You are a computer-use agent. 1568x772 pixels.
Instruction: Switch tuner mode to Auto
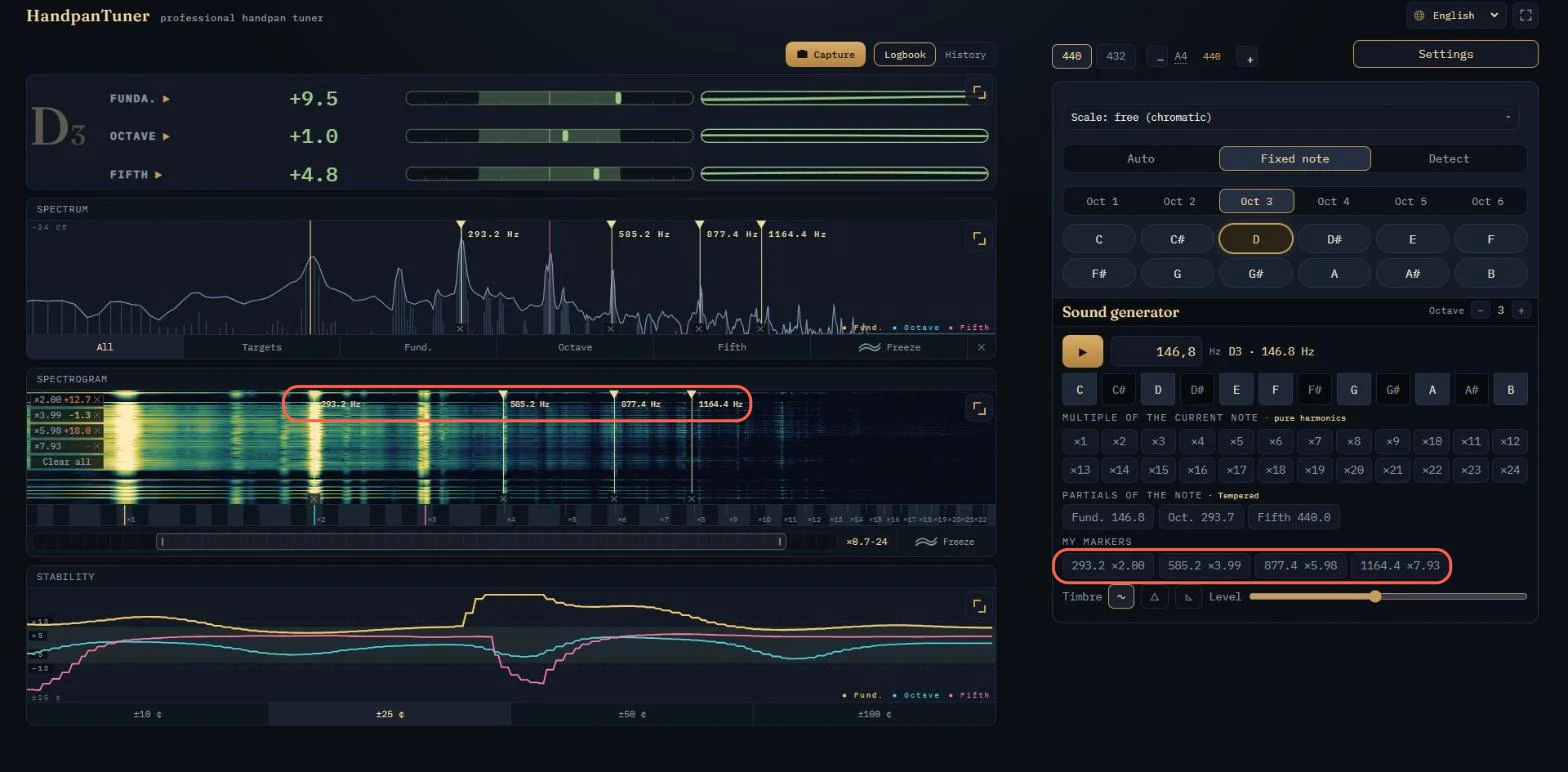tap(1140, 158)
